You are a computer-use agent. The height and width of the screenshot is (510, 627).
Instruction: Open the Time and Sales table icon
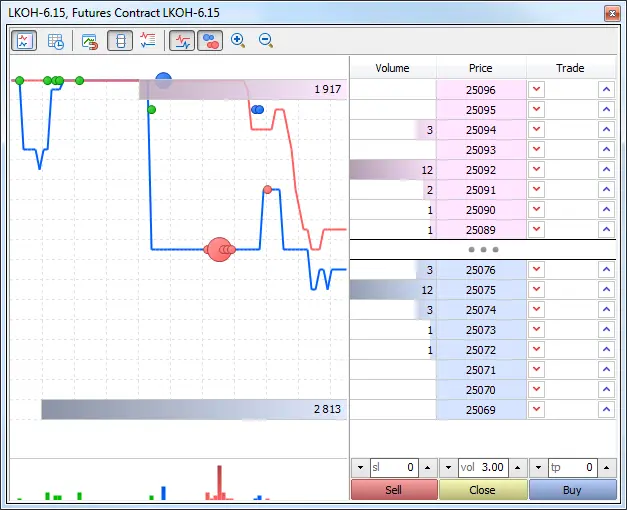click(56, 41)
